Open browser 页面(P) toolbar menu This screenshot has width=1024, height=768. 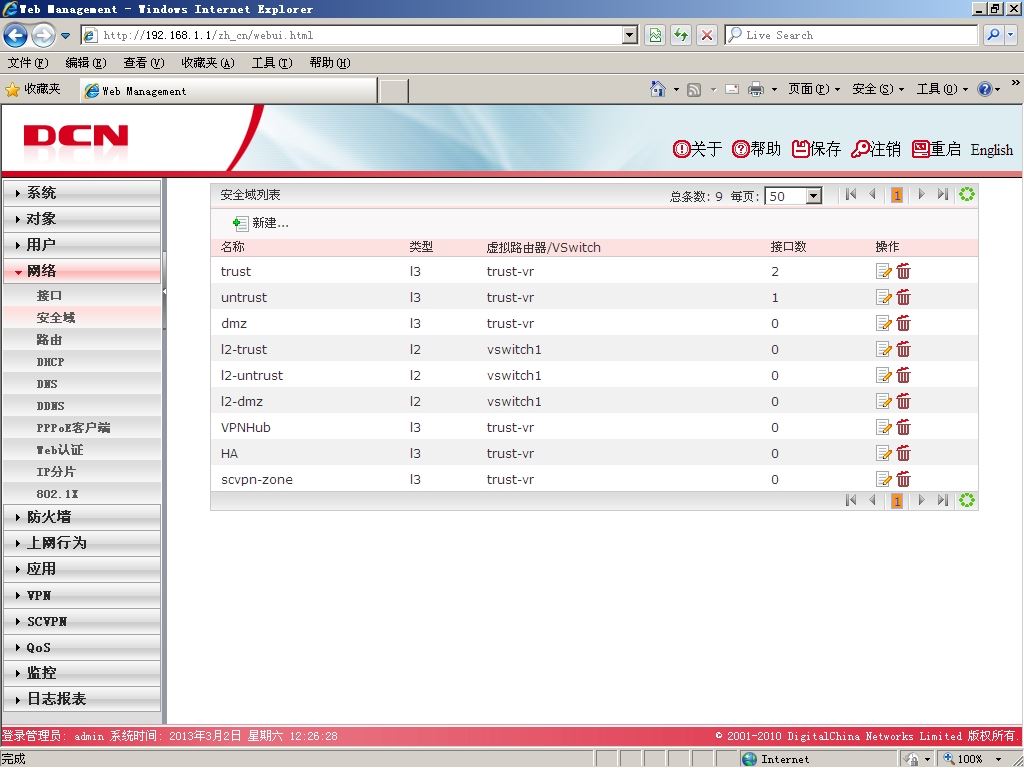click(813, 89)
